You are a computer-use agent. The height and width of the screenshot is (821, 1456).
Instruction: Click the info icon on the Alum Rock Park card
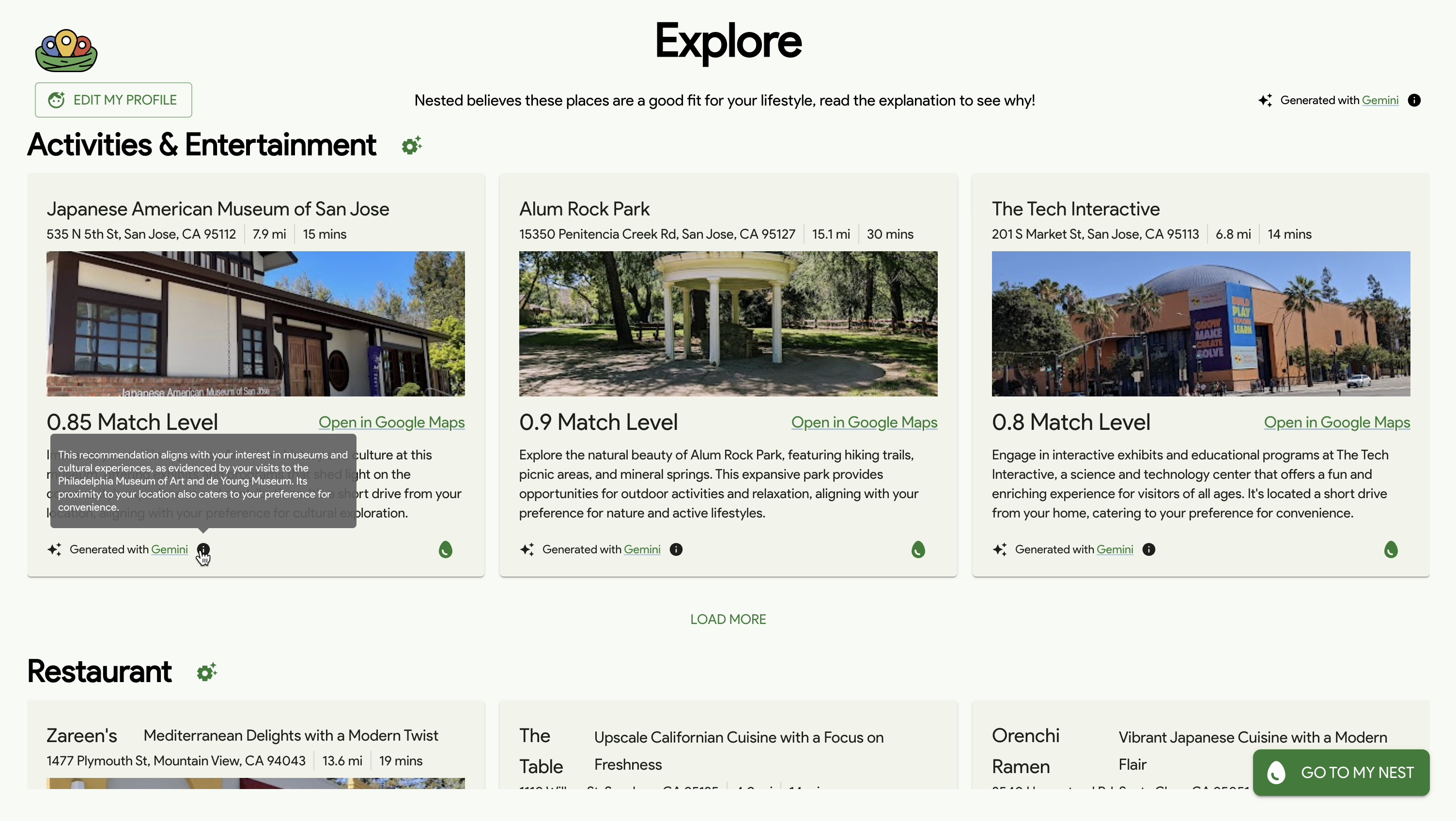(676, 549)
